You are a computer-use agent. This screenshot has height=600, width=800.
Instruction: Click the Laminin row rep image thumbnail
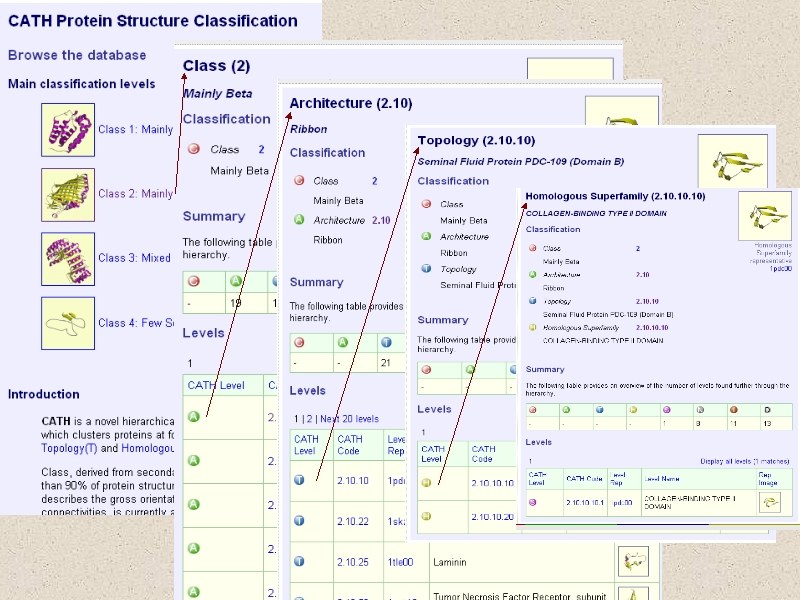[x=633, y=561]
